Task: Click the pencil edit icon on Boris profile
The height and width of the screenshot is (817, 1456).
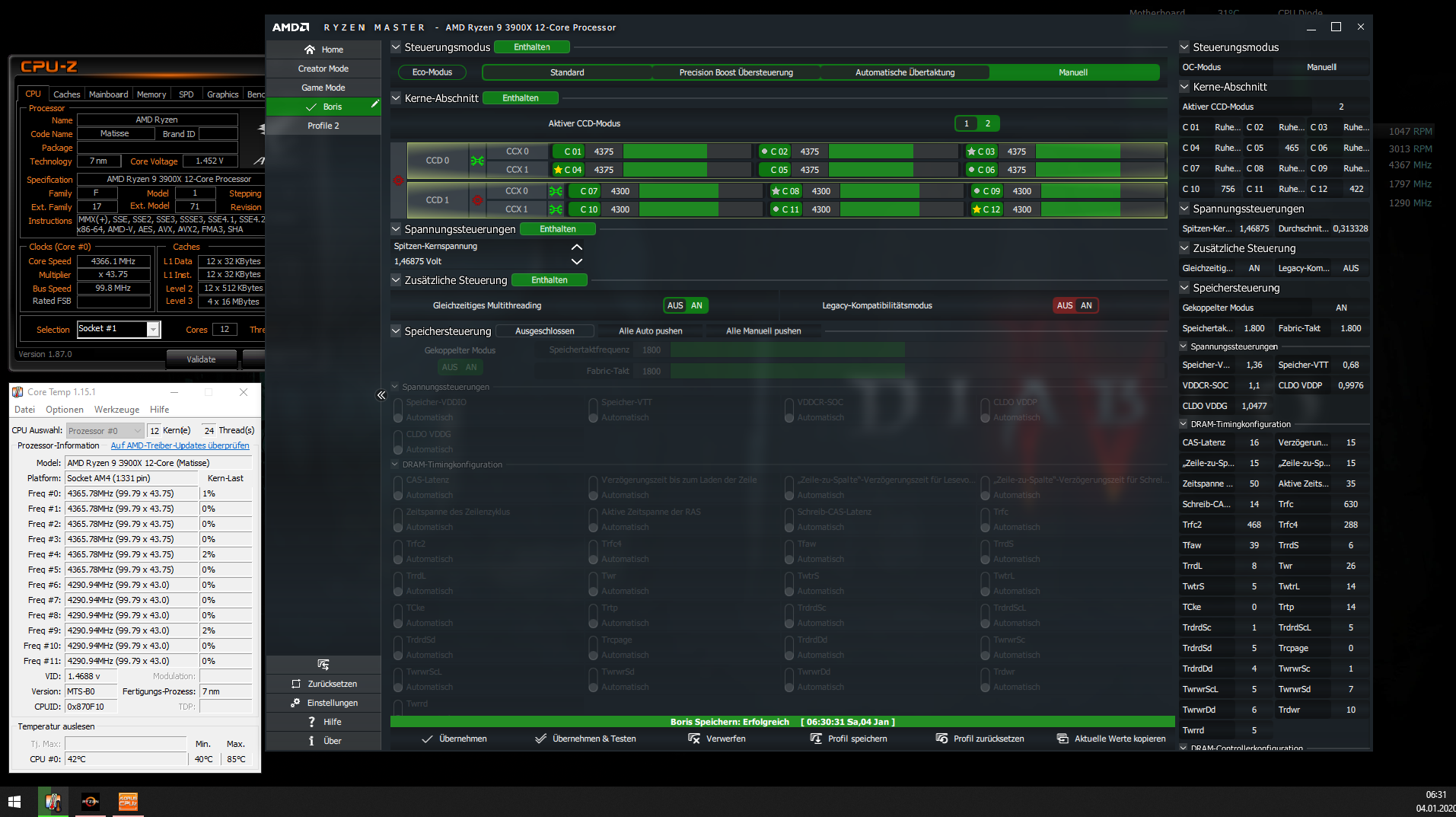Action: [374, 104]
